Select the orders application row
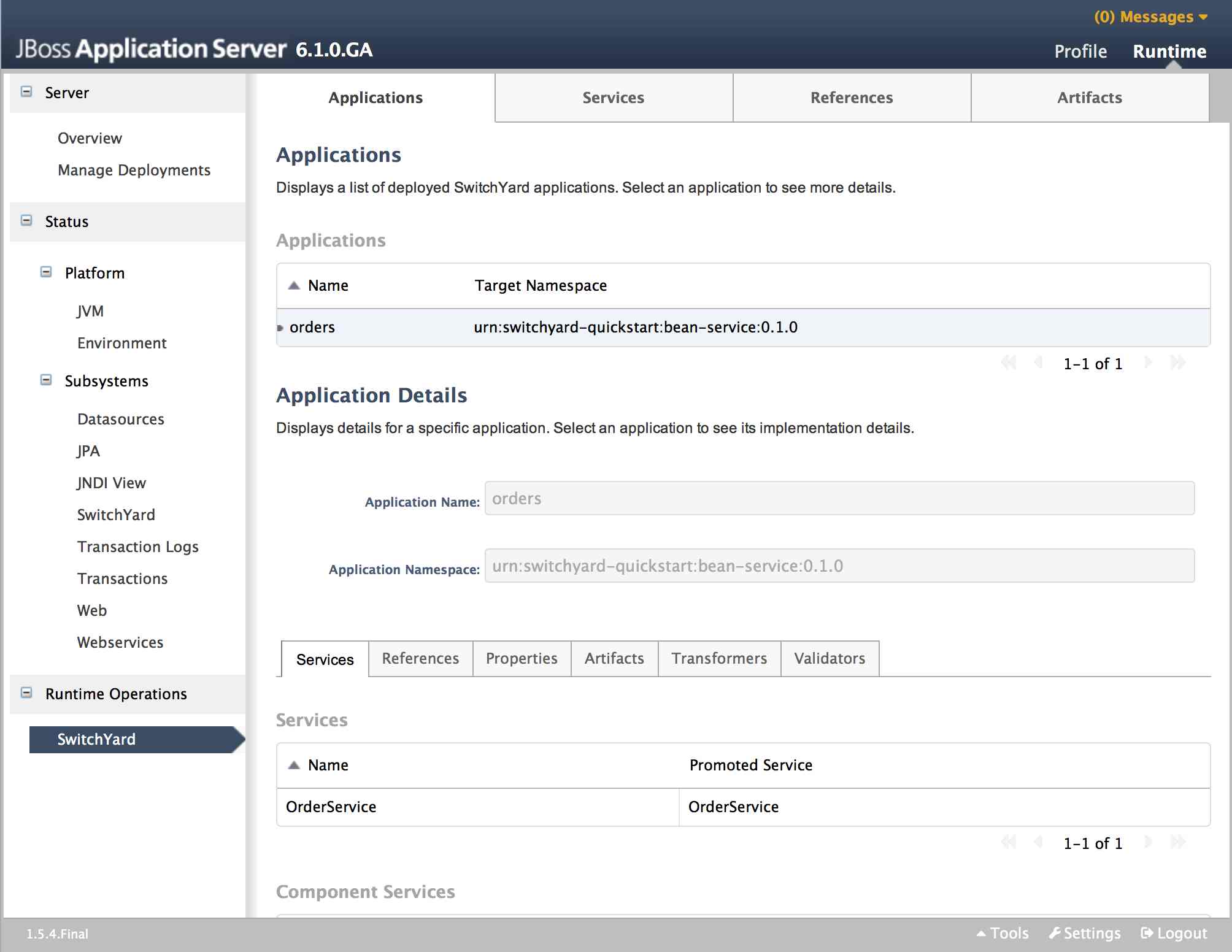 [743, 328]
